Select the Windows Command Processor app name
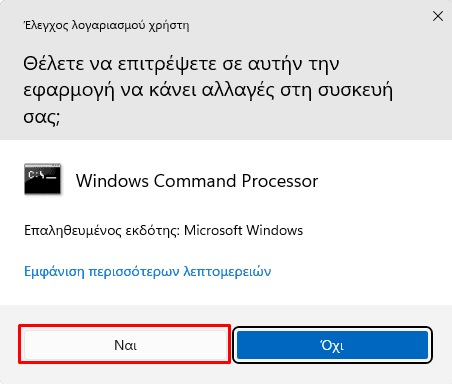This screenshot has height=384, width=452. coord(197,181)
